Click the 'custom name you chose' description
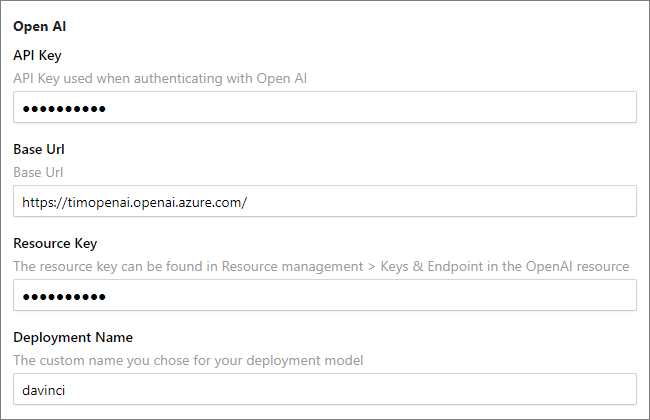 (188, 360)
